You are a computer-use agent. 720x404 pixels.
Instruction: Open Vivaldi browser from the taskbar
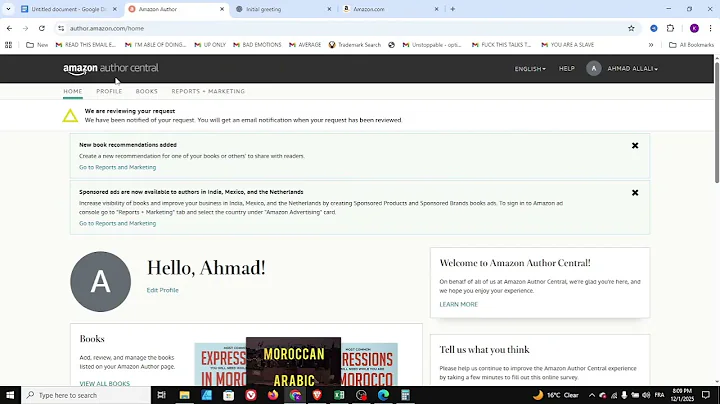[251, 395]
